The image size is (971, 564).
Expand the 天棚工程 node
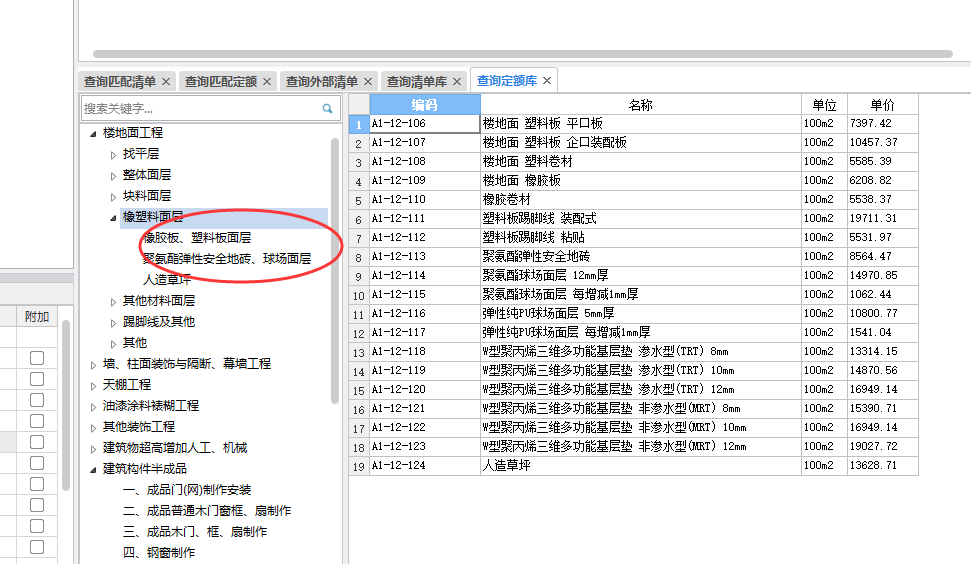coord(93,386)
